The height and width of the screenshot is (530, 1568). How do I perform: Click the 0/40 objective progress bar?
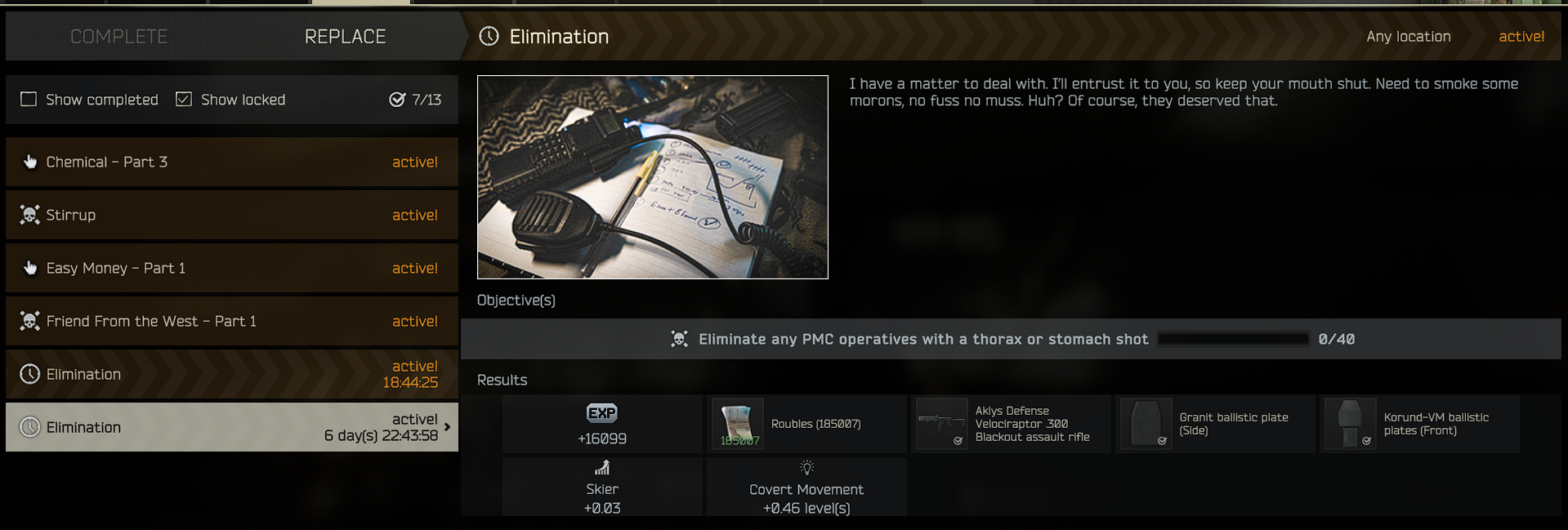(1234, 339)
